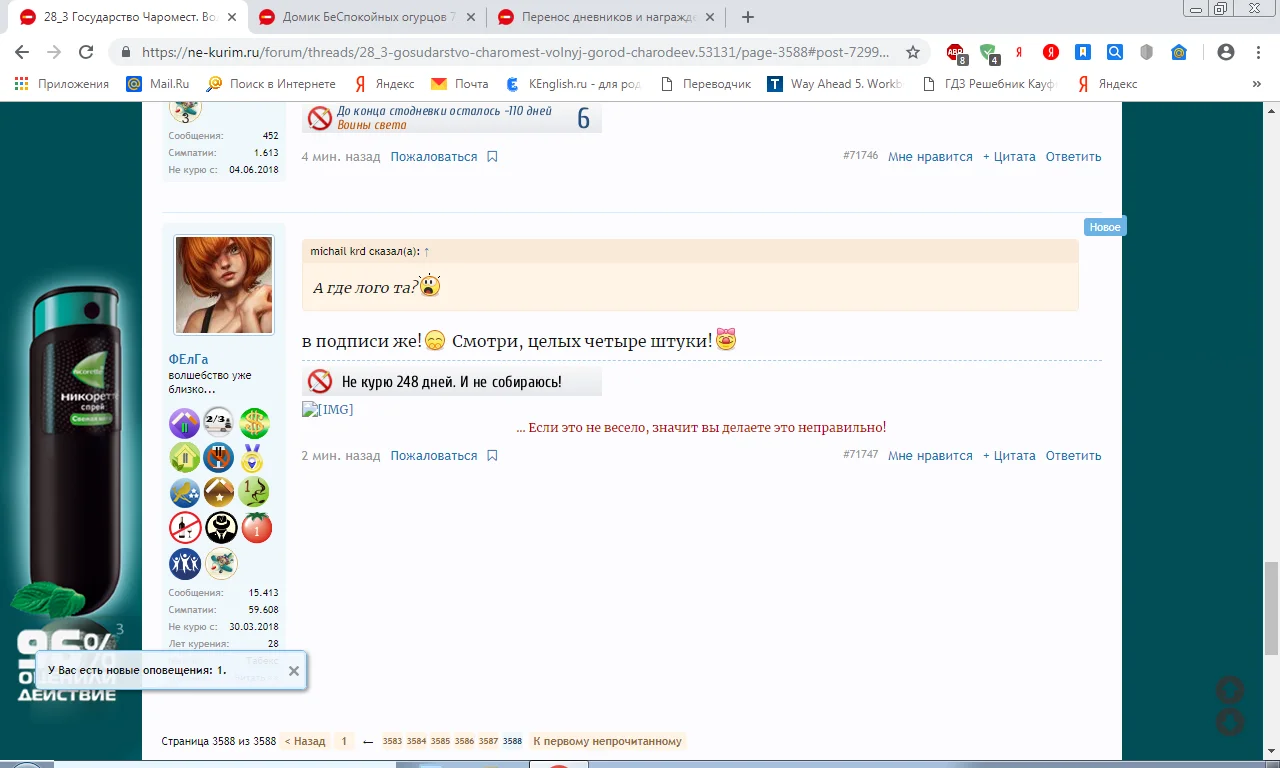Click the purple house badge under ФЕлГа
1280x768 pixels.
coord(185,423)
